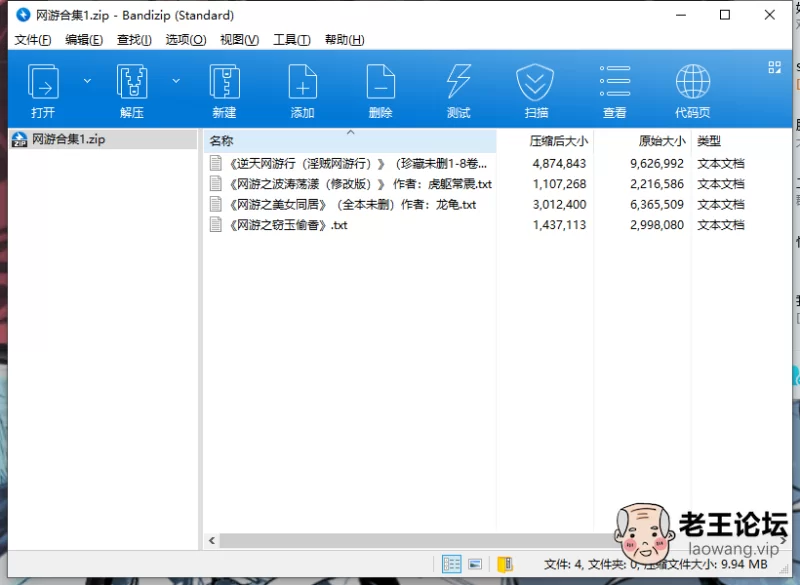The width and height of the screenshot is (800, 585).
Task: Click the Scan (扫描) shield icon
Action: pyautogui.click(x=535, y=82)
